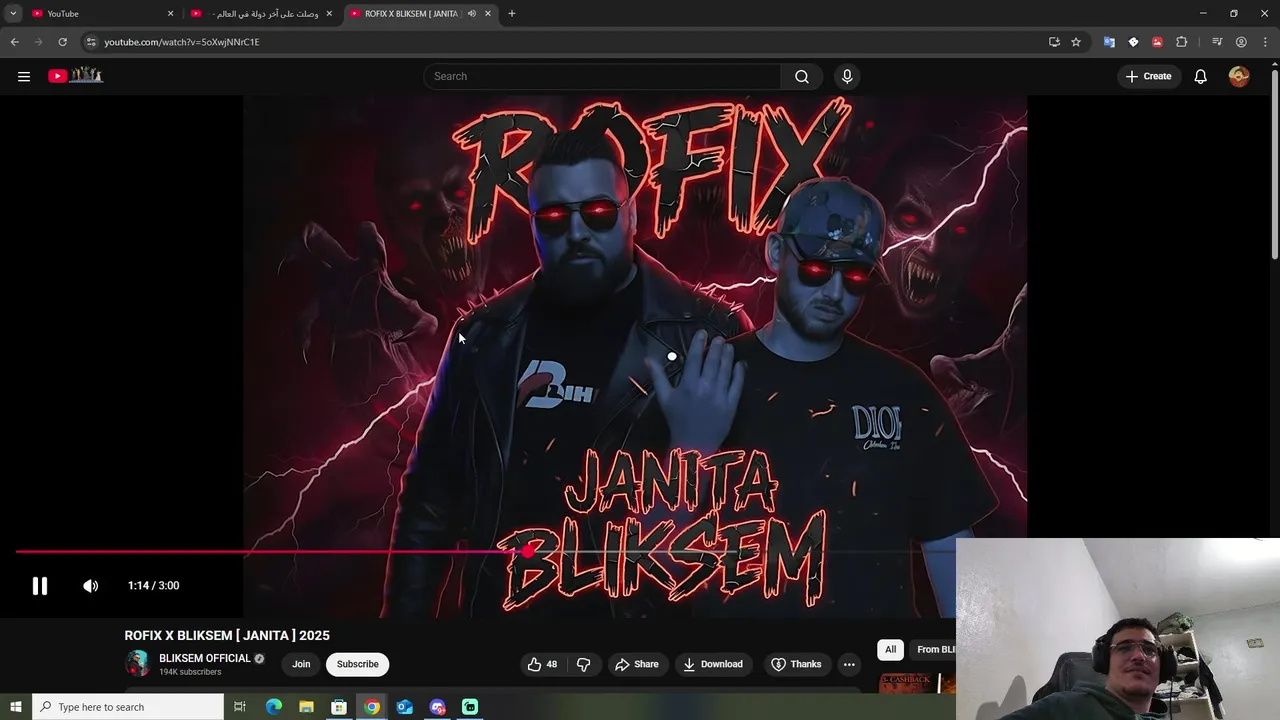This screenshot has width=1280, height=720.
Task: Open Outlook from taskbar
Action: point(405,707)
